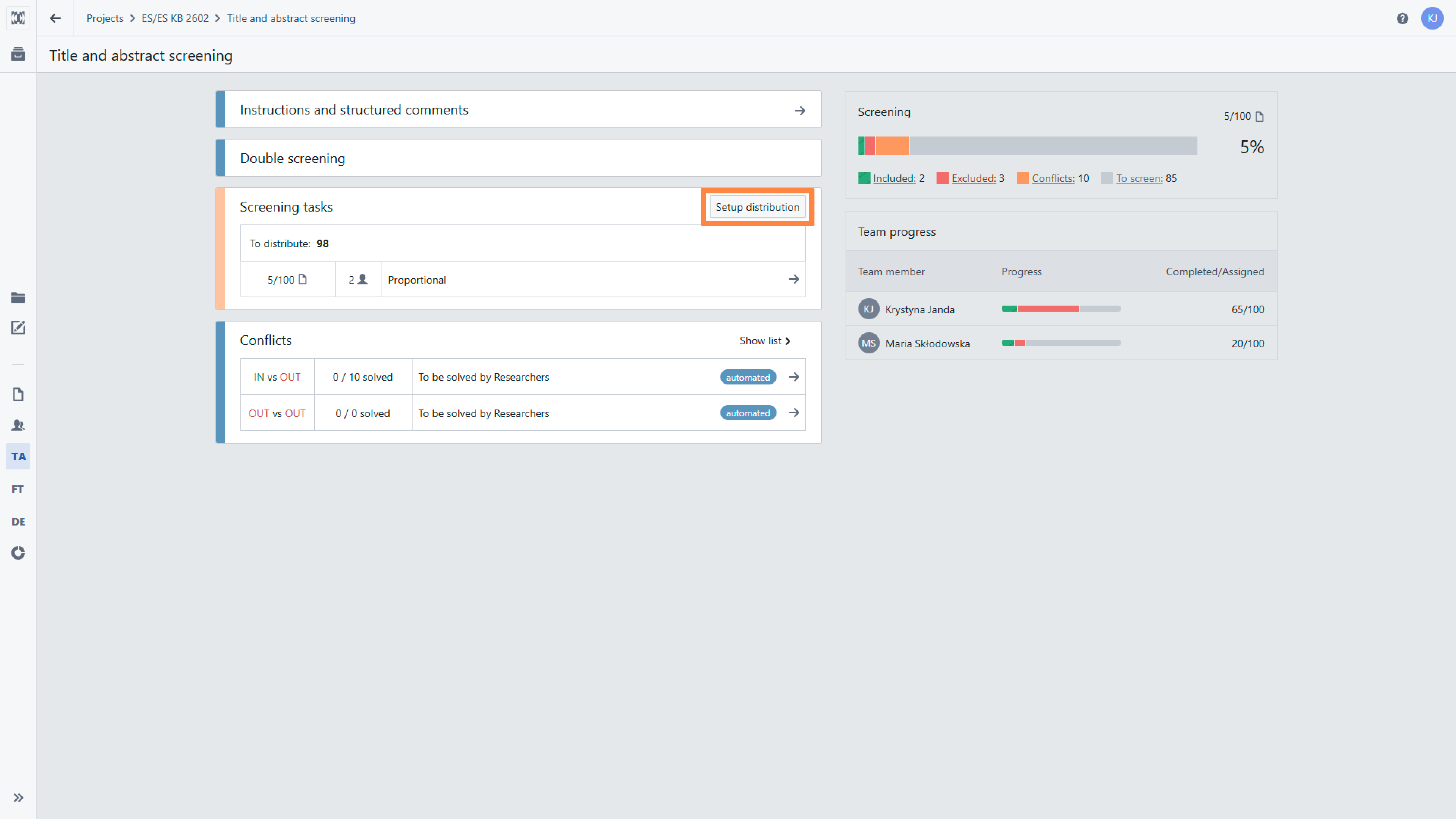This screenshot has height=819, width=1456.
Task: Open ES/ES KB 2602 breadcrumb
Action: click(x=175, y=18)
